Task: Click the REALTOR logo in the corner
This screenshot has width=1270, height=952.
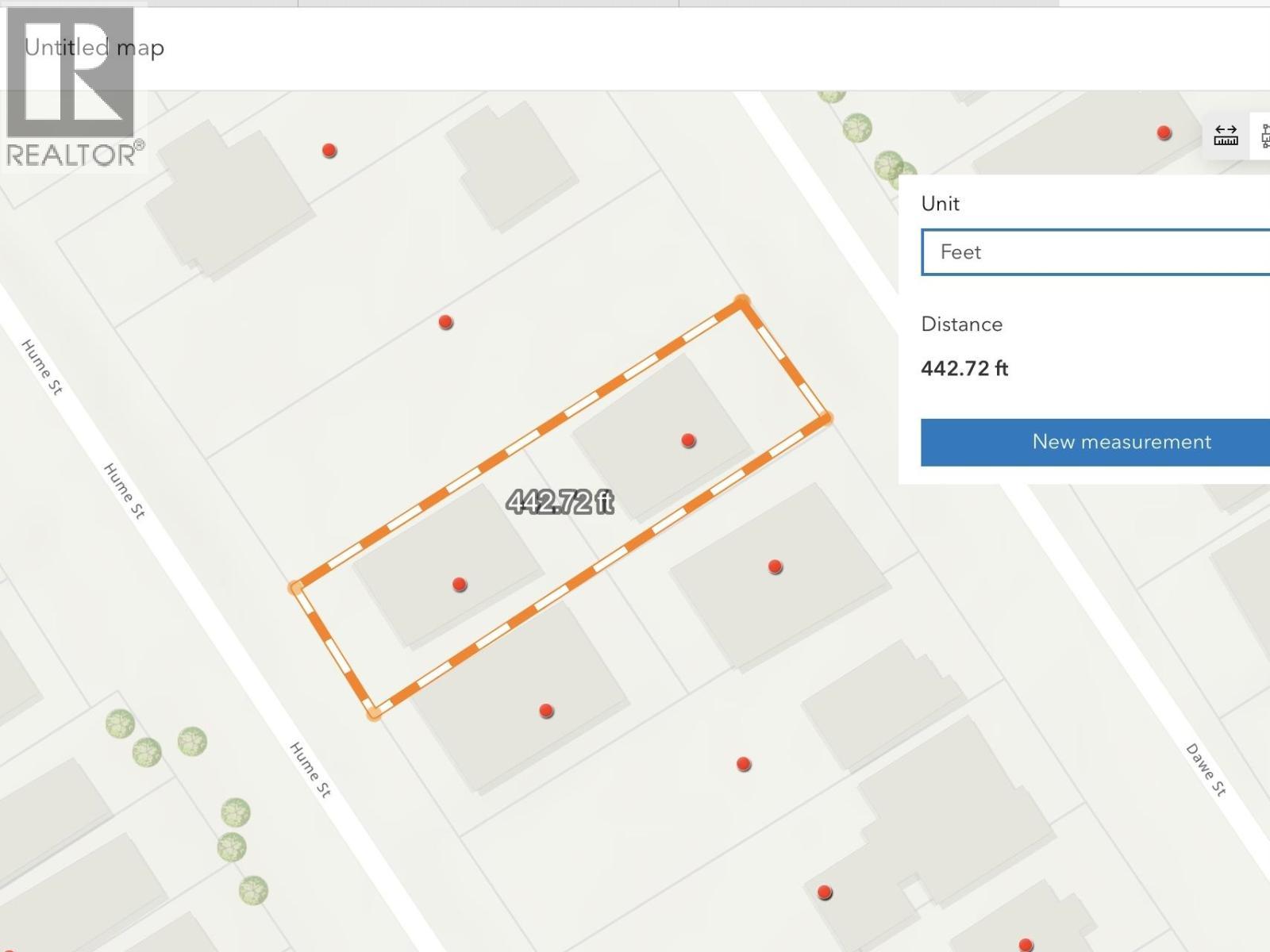Action: click(73, 87)
